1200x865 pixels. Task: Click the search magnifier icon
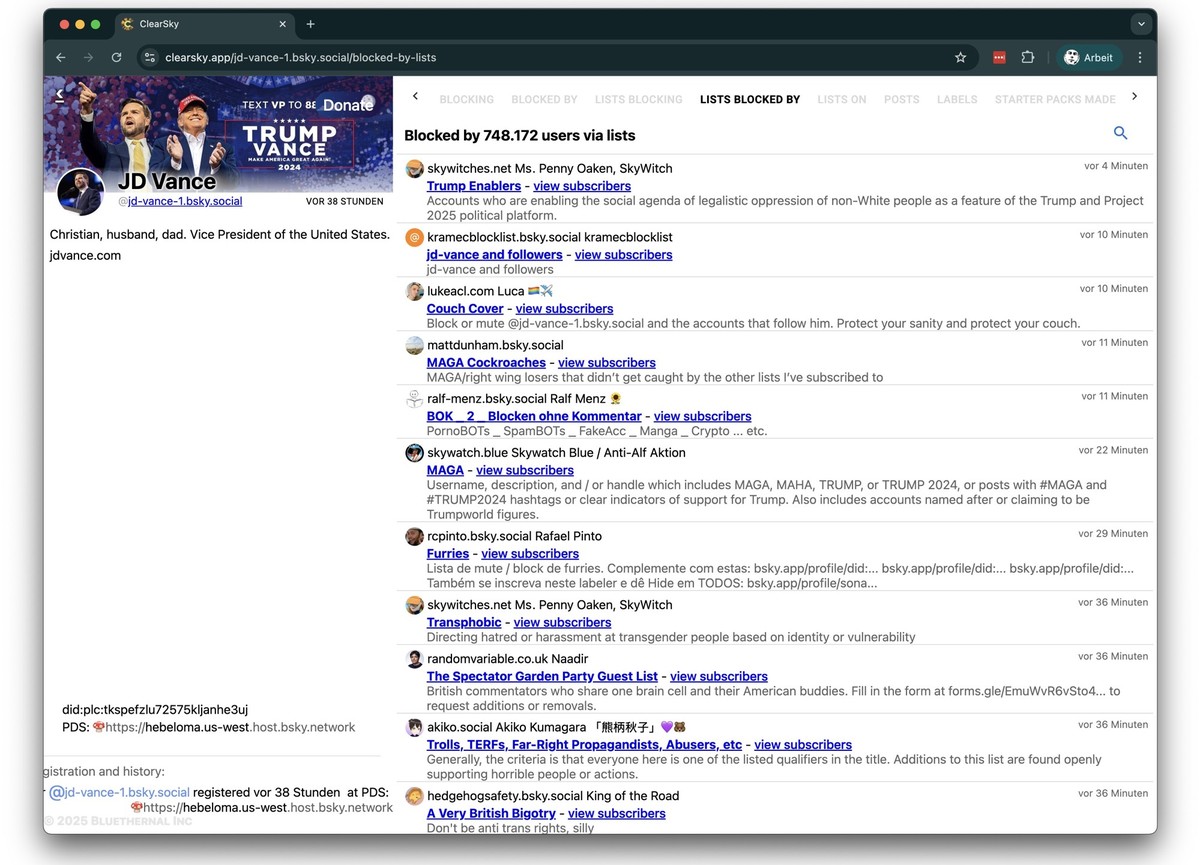click(1120, 133)
